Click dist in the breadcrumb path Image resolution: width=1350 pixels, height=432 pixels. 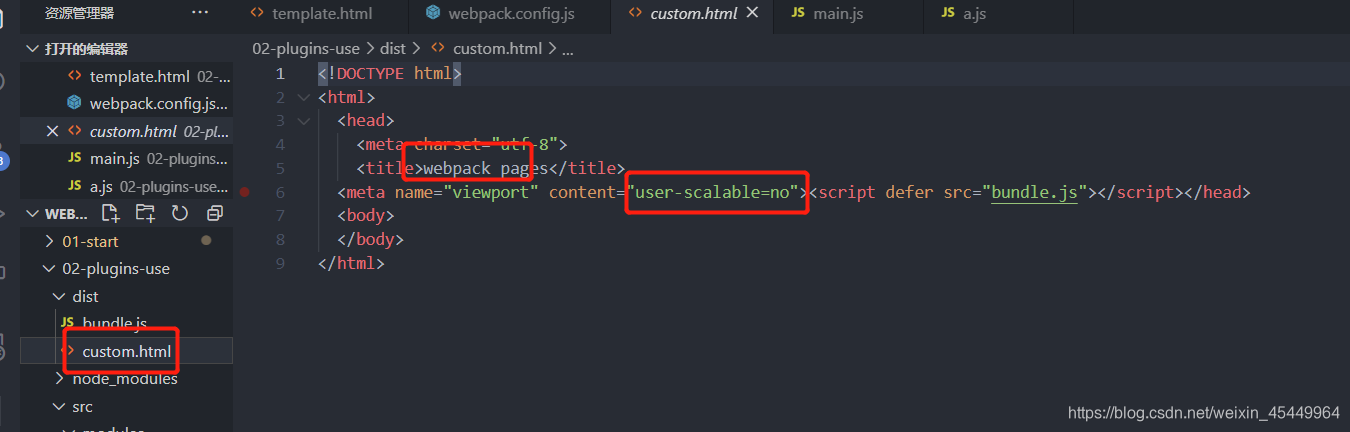point(392,48)
